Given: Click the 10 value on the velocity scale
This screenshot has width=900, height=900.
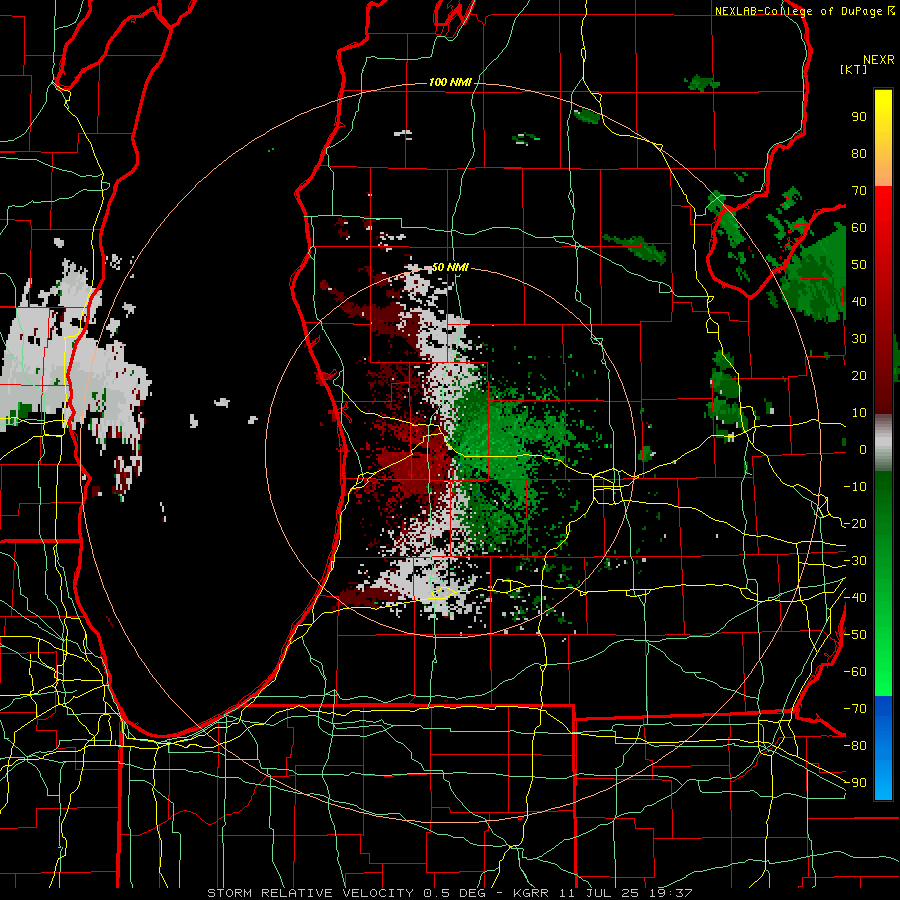Looking at the screenshot, I should click(x=859, y=413).
